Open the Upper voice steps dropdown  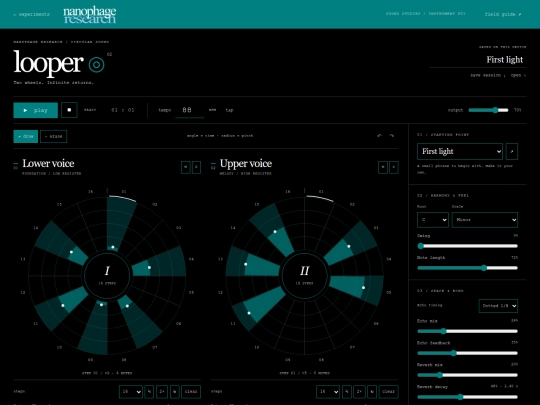(x=328, y=392)
